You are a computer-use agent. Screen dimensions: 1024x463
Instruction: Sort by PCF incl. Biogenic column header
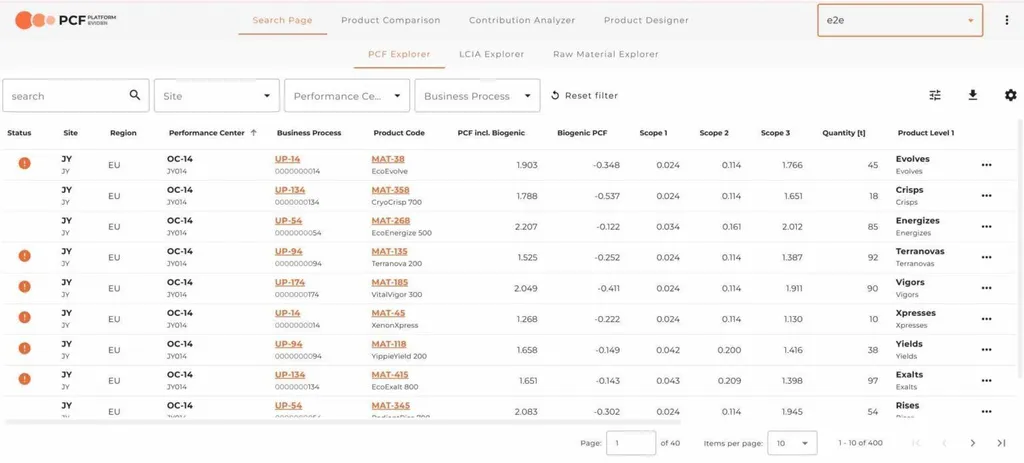point(491,133)
